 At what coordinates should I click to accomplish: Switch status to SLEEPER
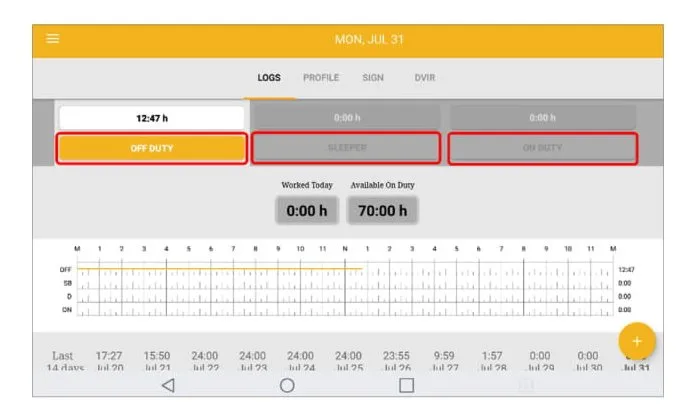pyautogui.click(x=346, y=148)
